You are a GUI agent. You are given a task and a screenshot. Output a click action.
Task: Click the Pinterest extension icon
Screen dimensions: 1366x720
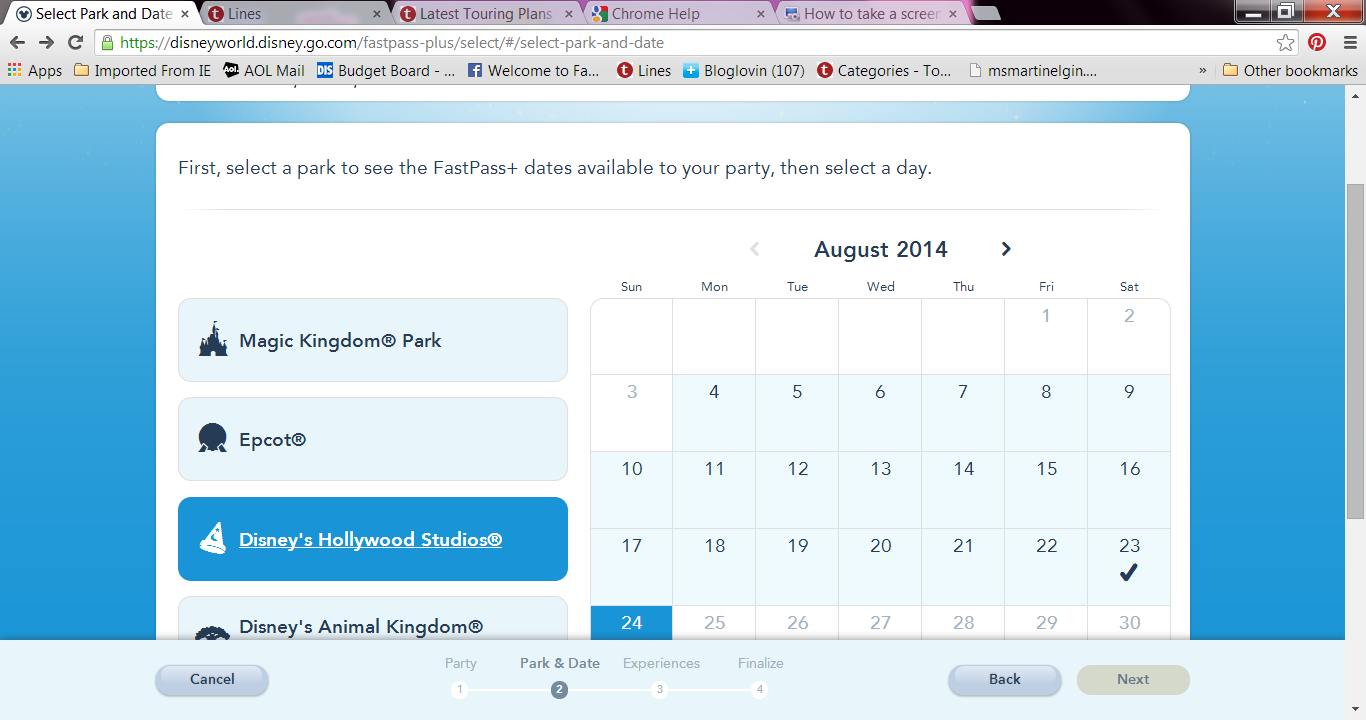click(1317, 43)
